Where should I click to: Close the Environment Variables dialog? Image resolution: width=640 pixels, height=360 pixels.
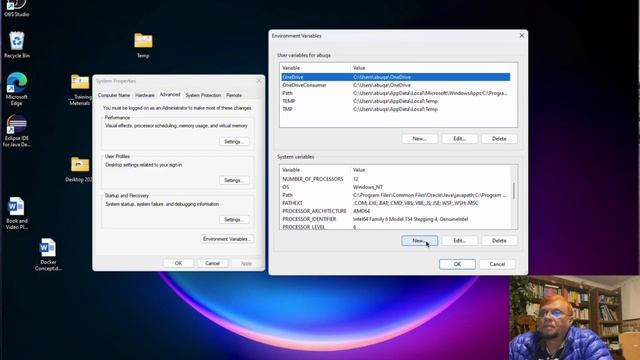pos(522,36)
